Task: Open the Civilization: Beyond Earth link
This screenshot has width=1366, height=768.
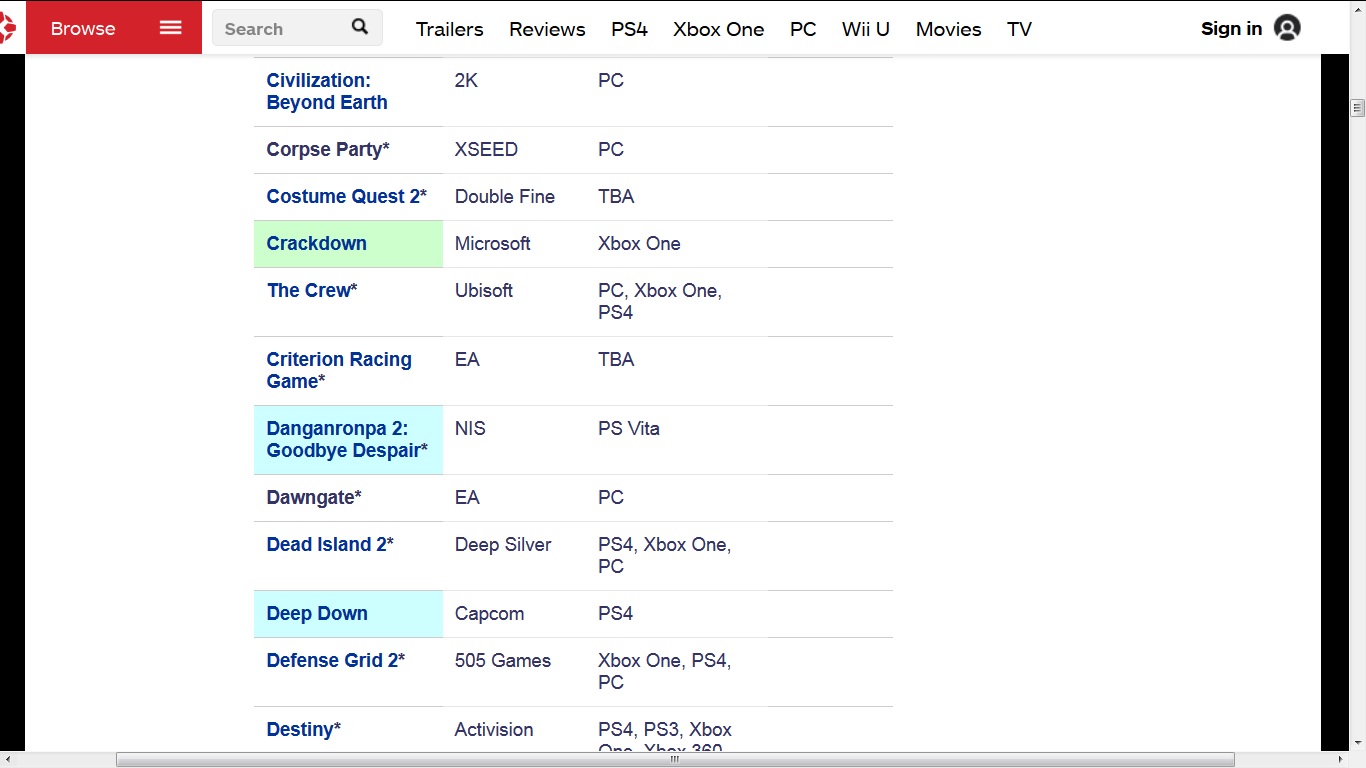Action: tap(327, 91)
